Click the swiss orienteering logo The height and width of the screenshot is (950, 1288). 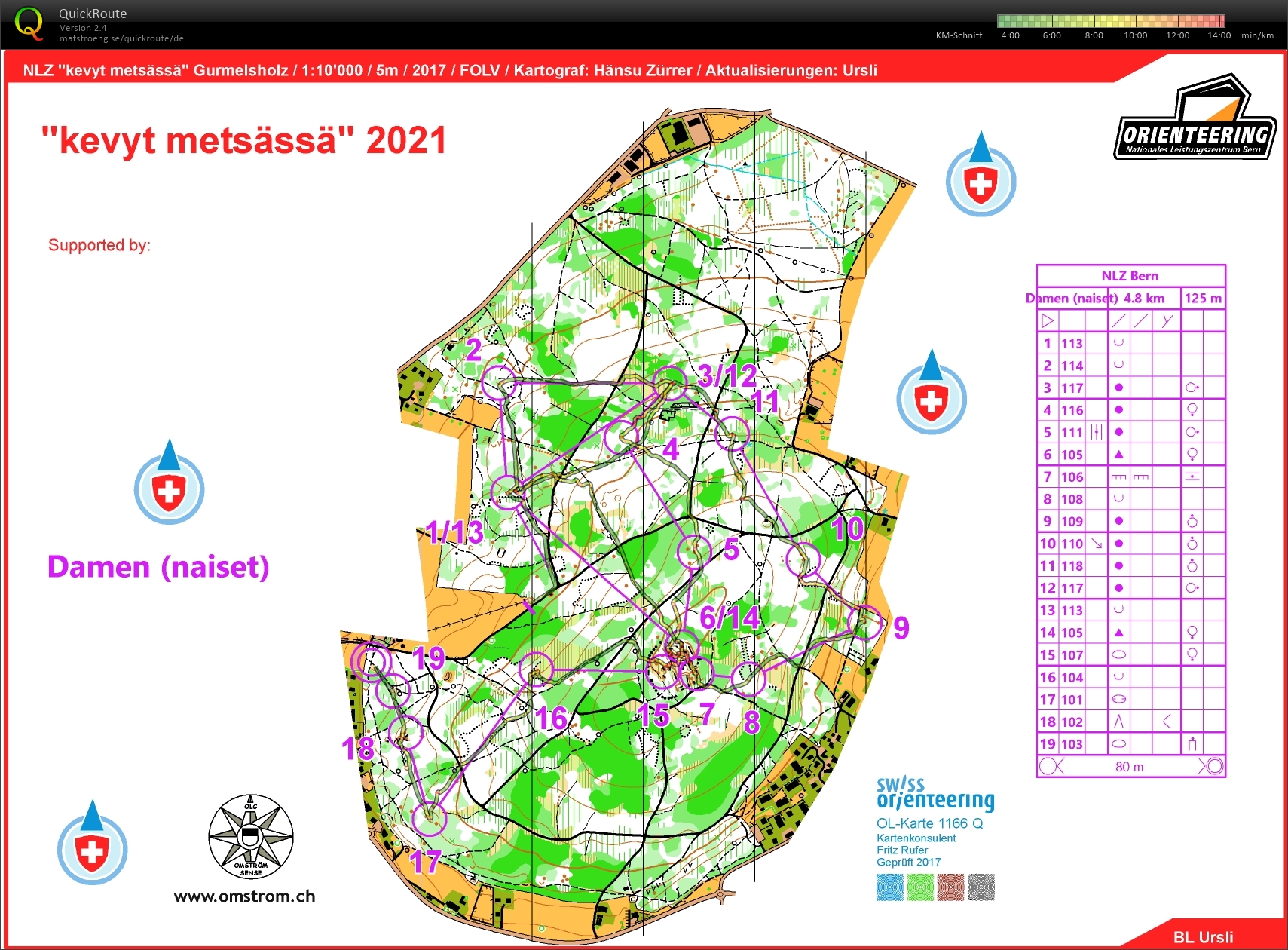pyautogui.click(x=935, y=794)
